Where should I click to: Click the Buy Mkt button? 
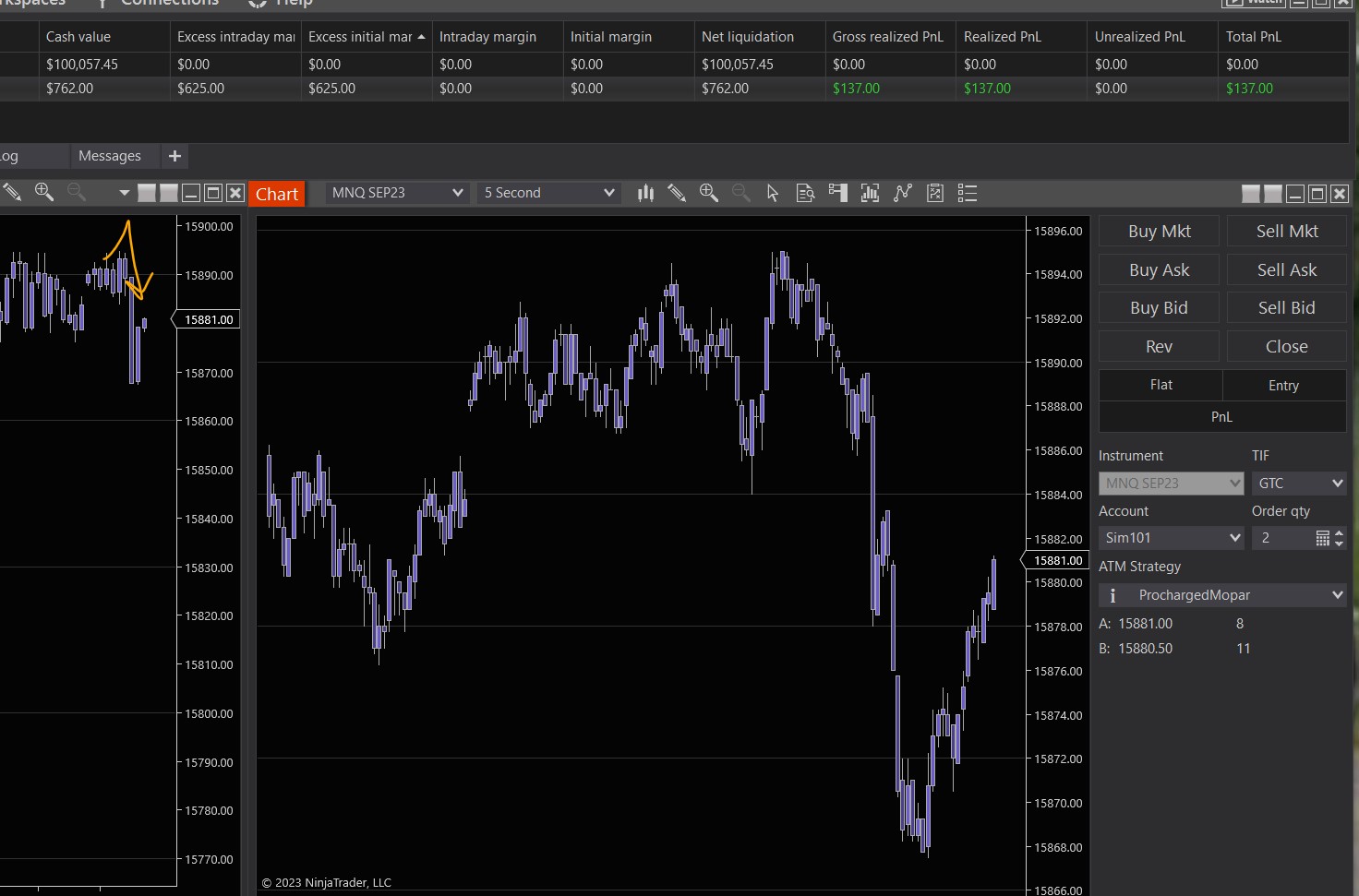1159,232
